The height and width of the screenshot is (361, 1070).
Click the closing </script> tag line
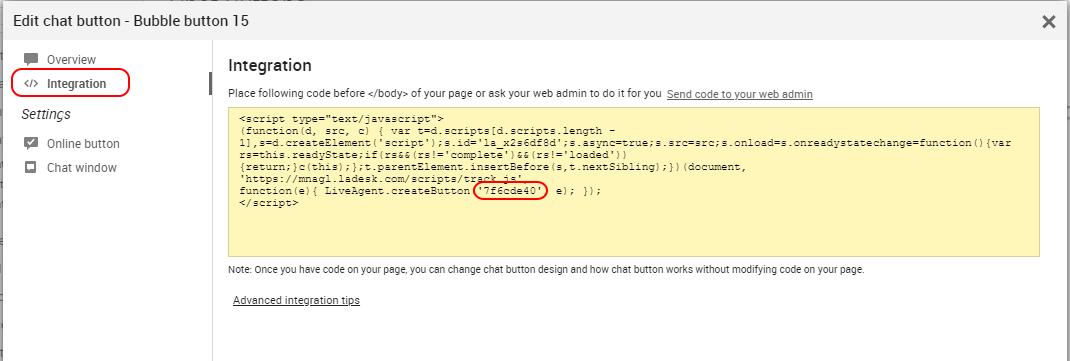tap(268, 203)
